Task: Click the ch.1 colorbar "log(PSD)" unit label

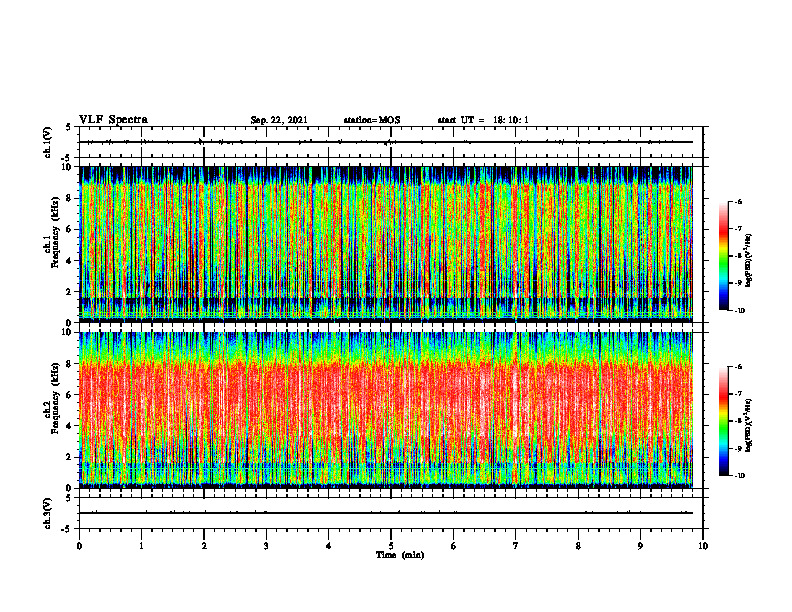Action: click(x=750, y=260)
